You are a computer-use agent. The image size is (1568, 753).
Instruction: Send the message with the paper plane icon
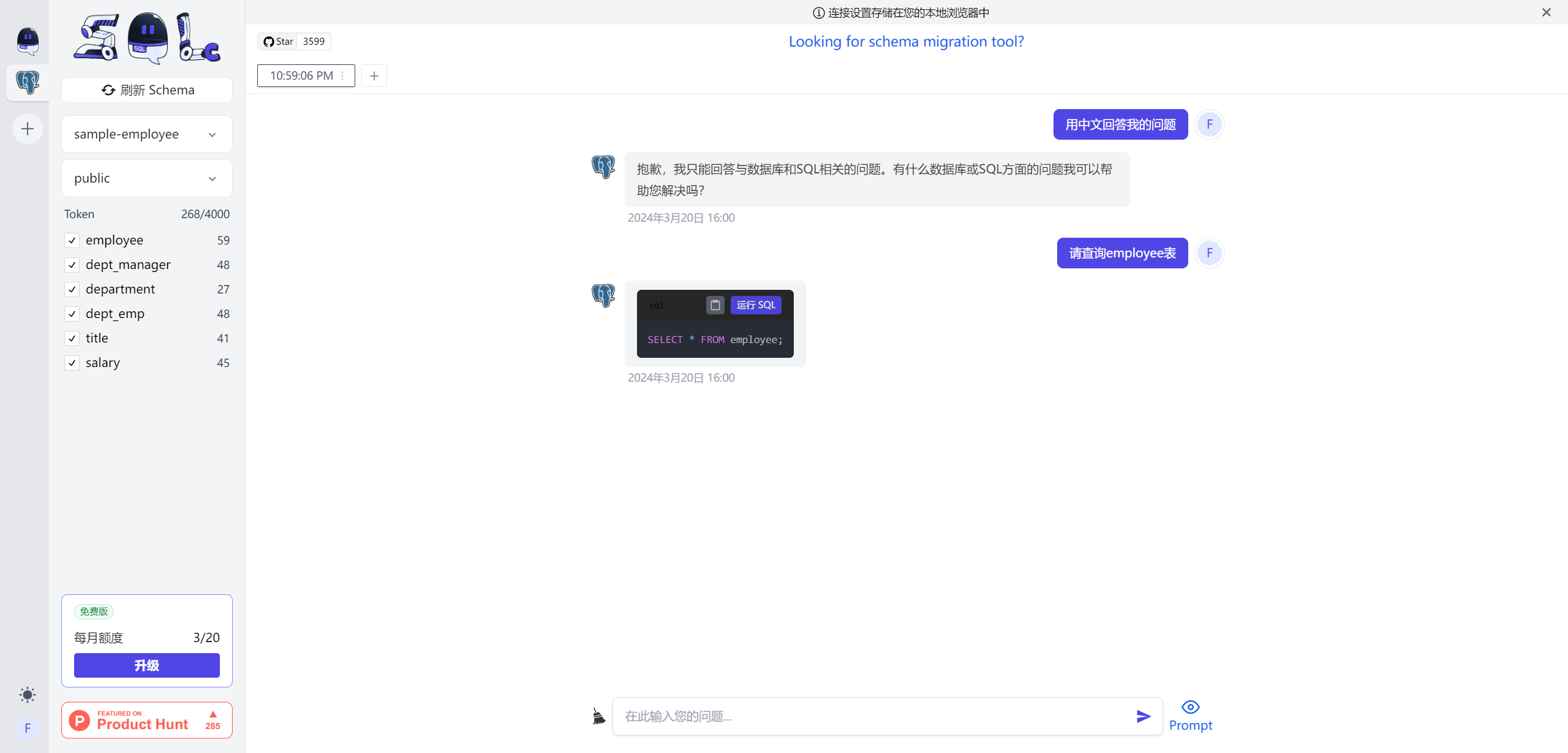pyautogui.click(x=1143, y=716)
